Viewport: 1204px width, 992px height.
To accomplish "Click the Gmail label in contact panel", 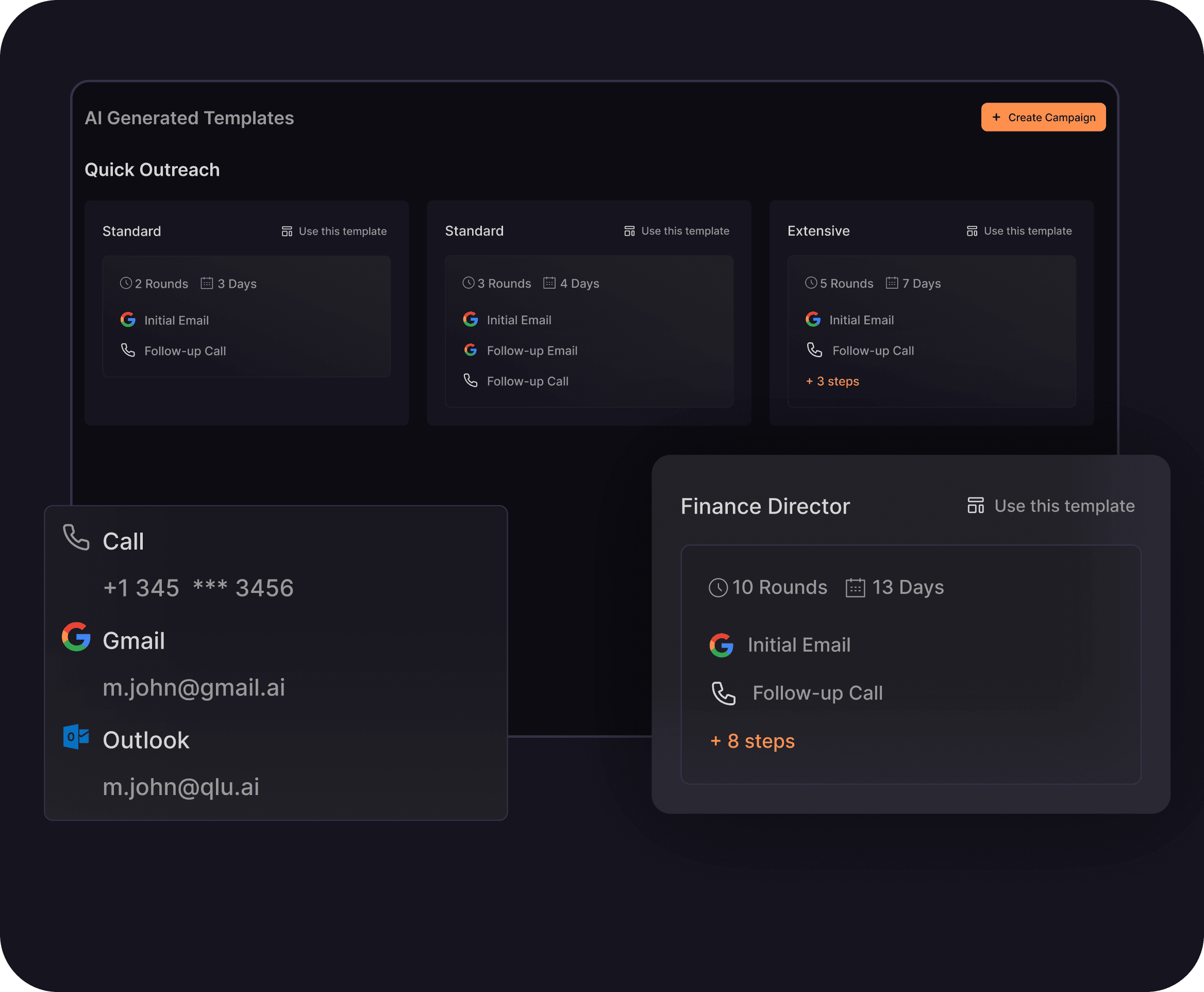I will [133, 640].
